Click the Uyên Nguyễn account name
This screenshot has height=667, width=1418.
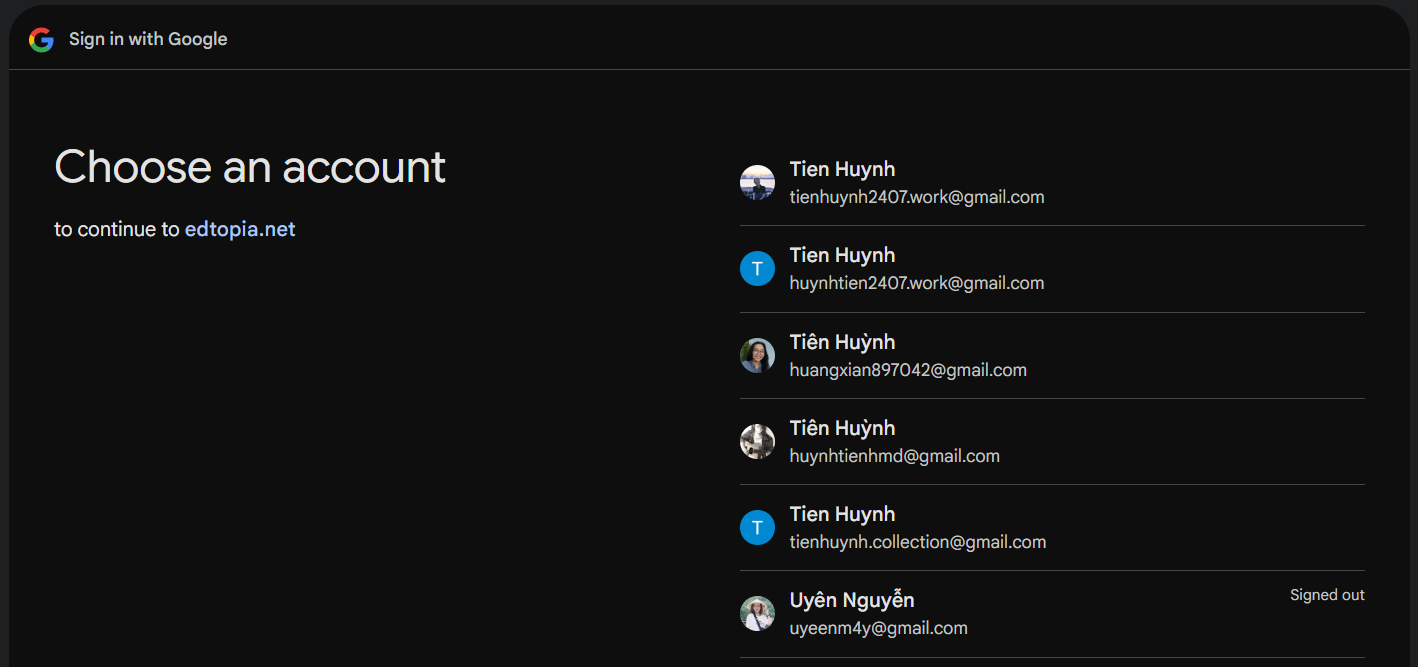click(x=852, y=600)
